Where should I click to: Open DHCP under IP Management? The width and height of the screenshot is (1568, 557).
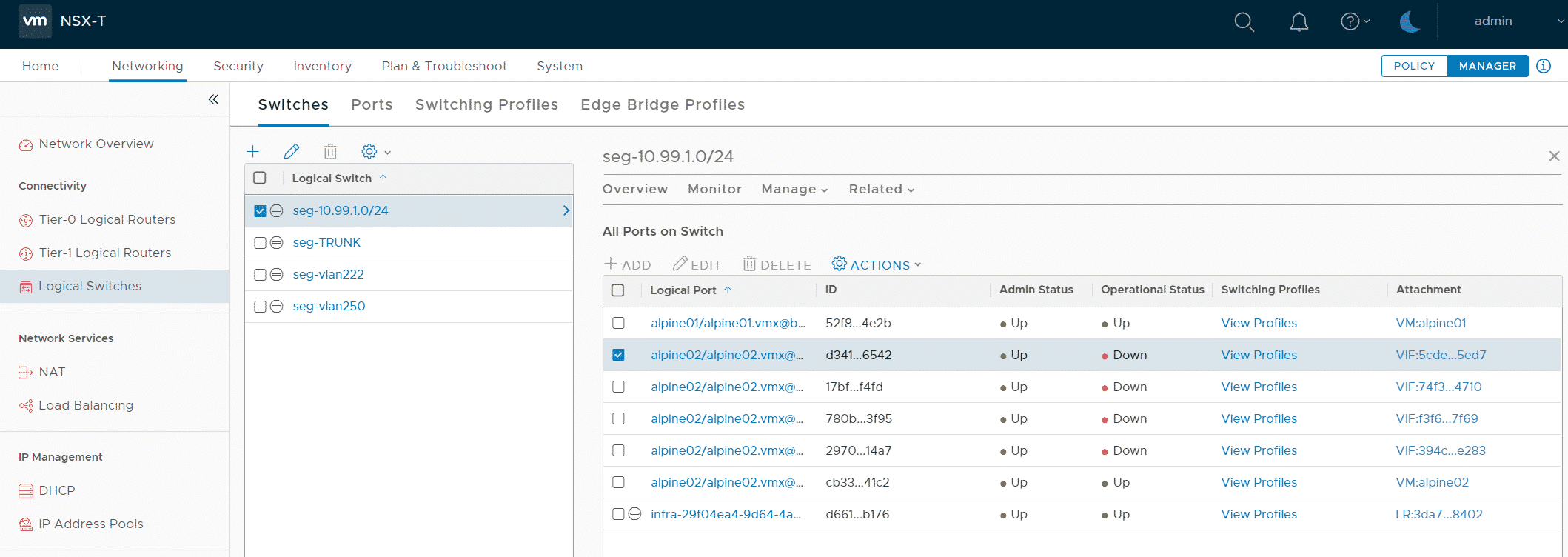(57, 491)
